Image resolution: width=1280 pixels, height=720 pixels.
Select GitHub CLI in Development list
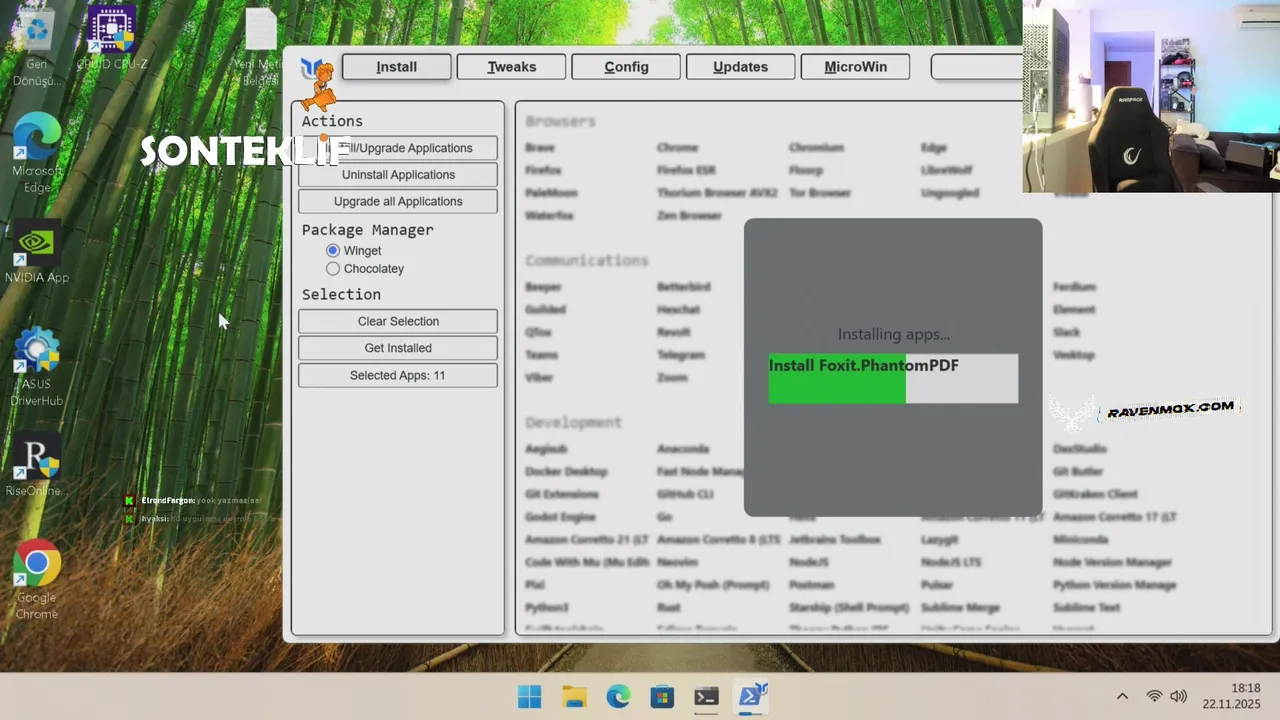tap(685, 495)
